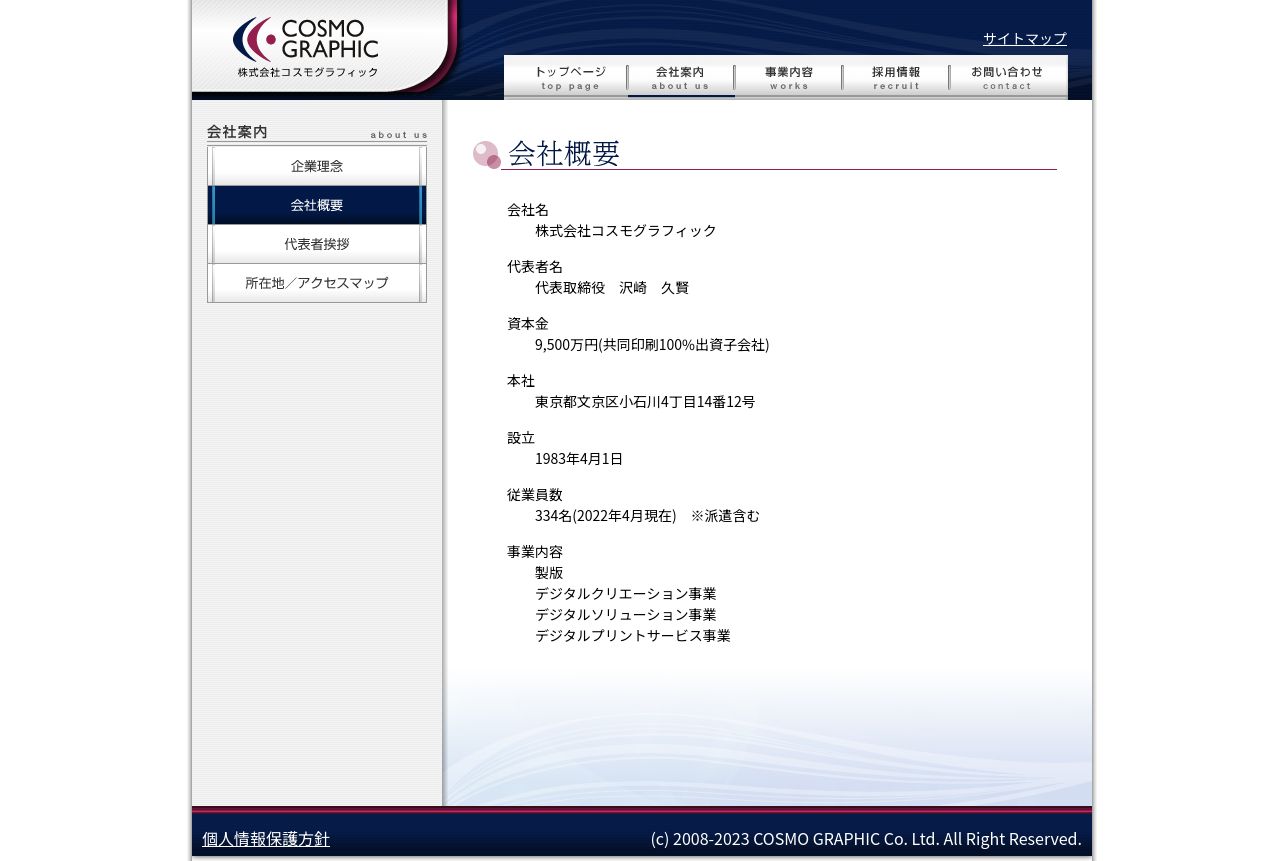Open the 採用情報 recruit tab

tap(896, 77)
